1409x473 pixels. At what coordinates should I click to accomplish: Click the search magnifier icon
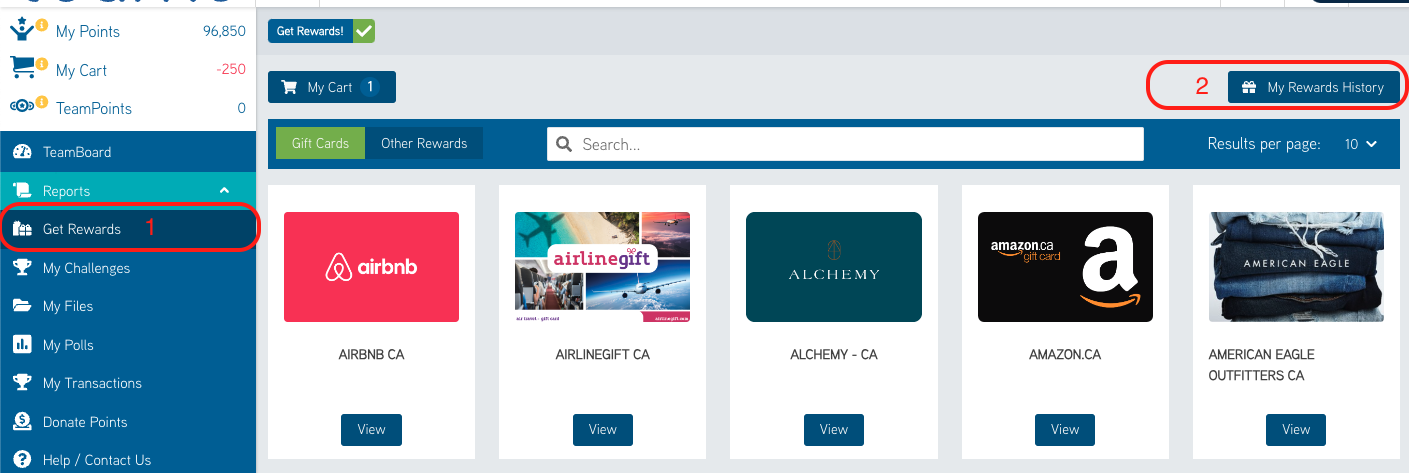(x=564, y=144)
